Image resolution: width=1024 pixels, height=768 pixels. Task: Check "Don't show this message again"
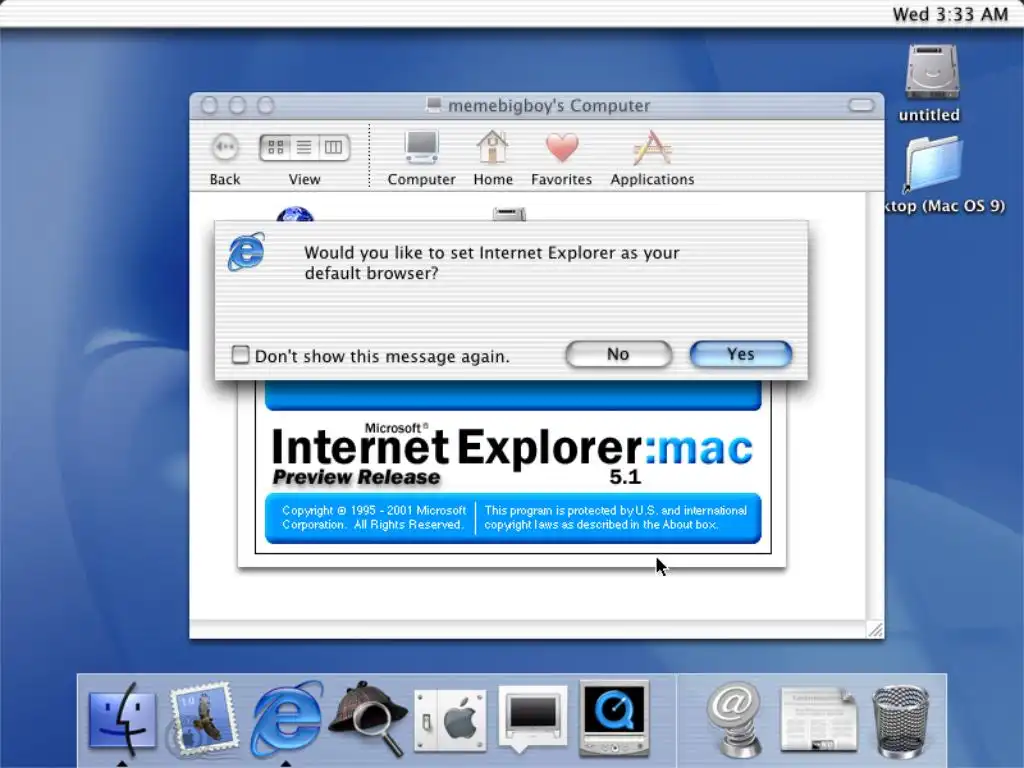pyautogui.click(x=240, y=355)
